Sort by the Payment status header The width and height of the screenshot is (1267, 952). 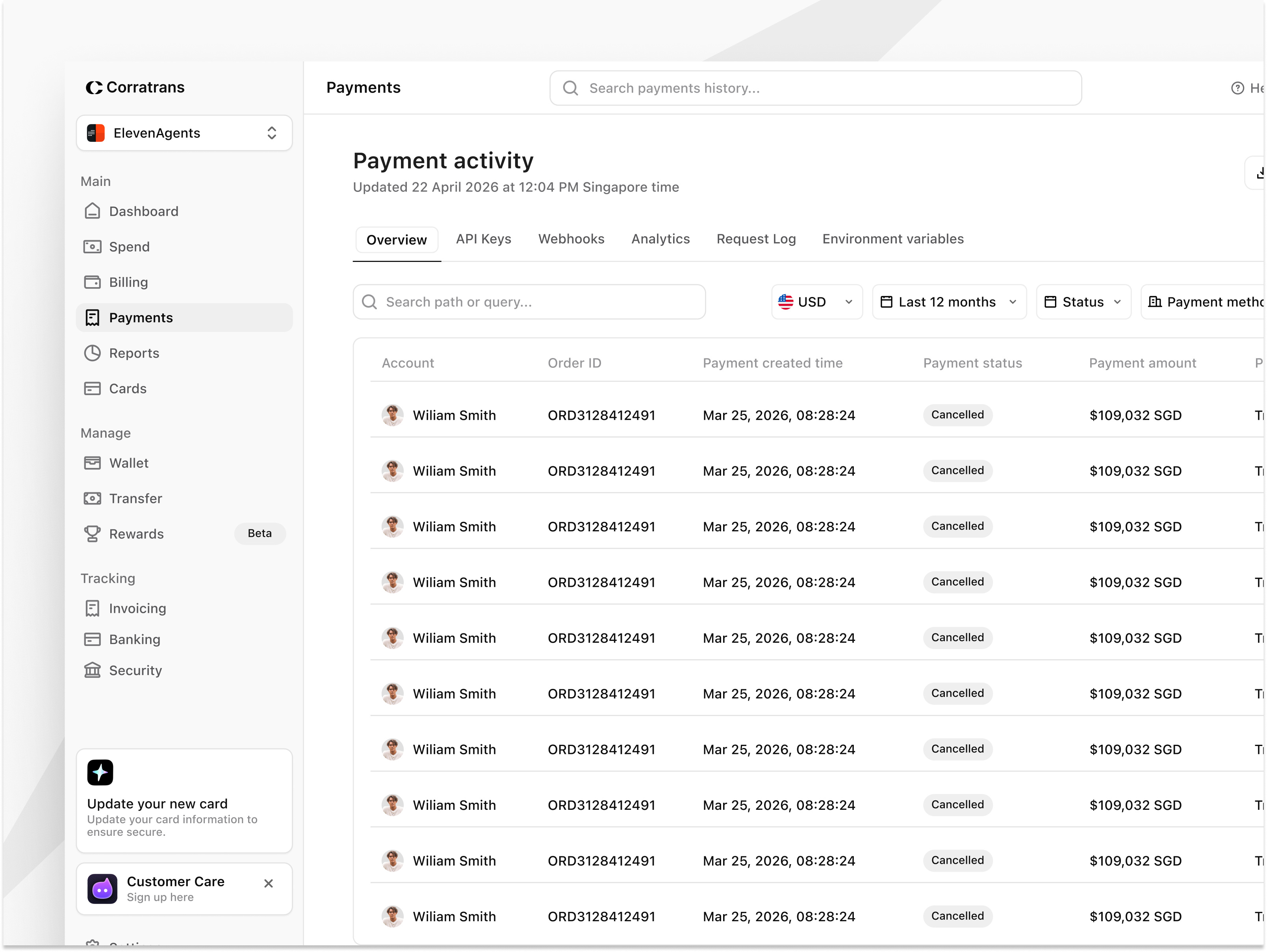pos(972,363)
